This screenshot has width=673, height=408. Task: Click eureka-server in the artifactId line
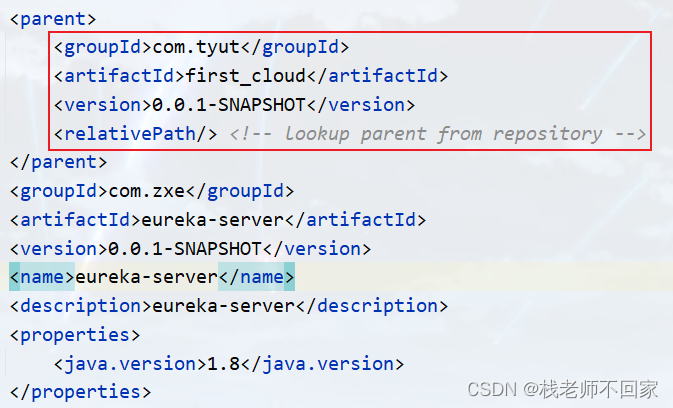tap(212, 220)
